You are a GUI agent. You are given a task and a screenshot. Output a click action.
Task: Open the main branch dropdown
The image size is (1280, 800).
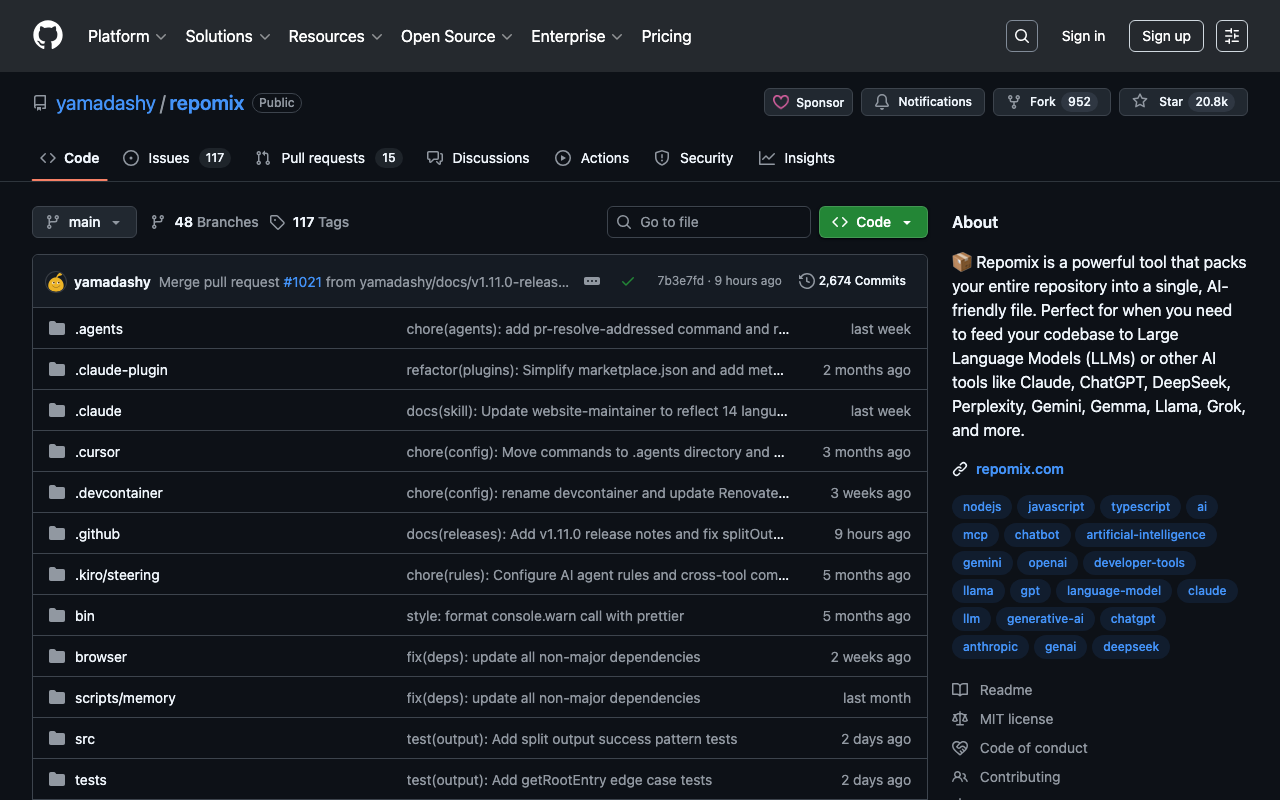pos(84,222)
